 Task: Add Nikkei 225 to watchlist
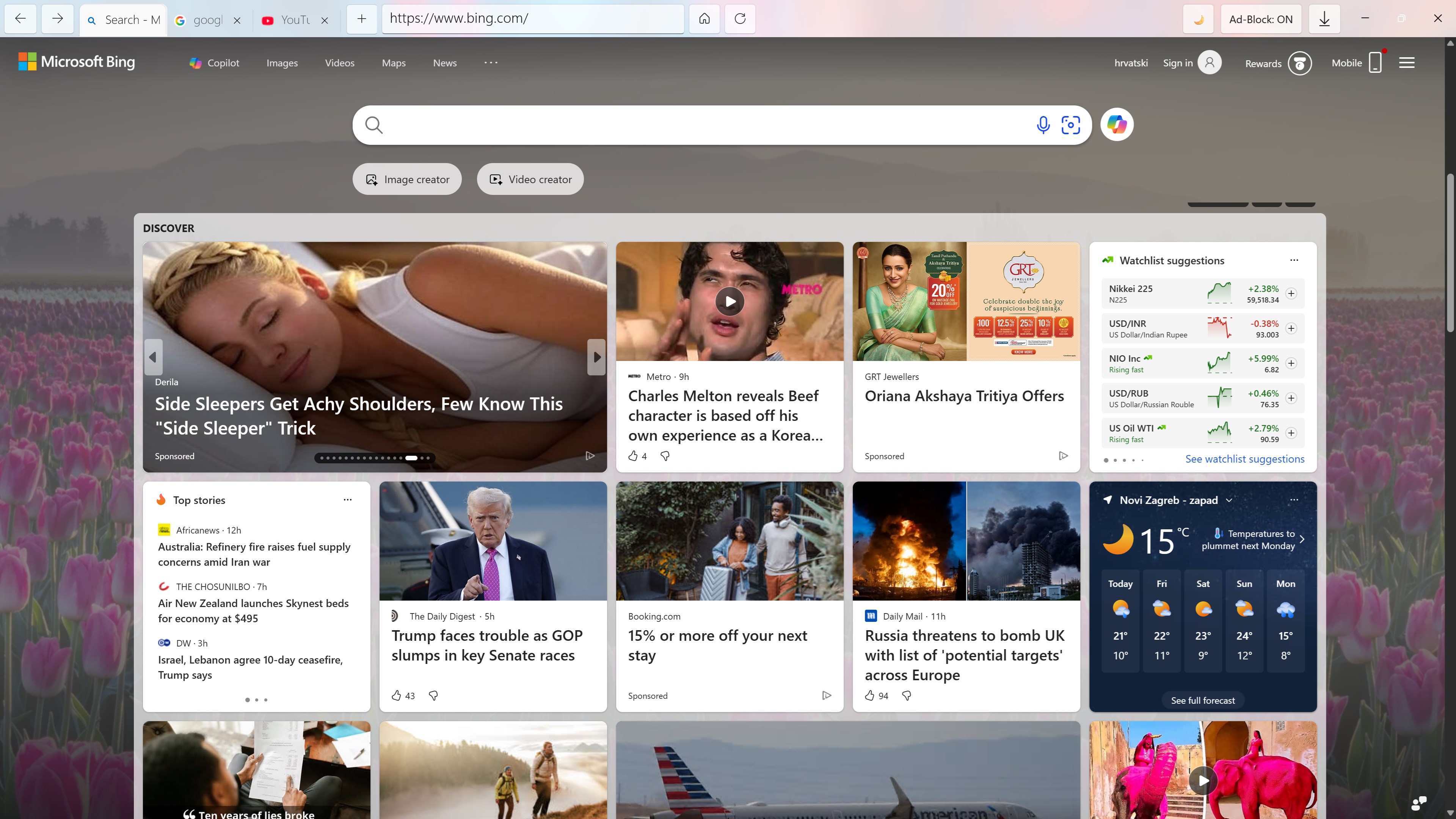tap(1291, 293)
